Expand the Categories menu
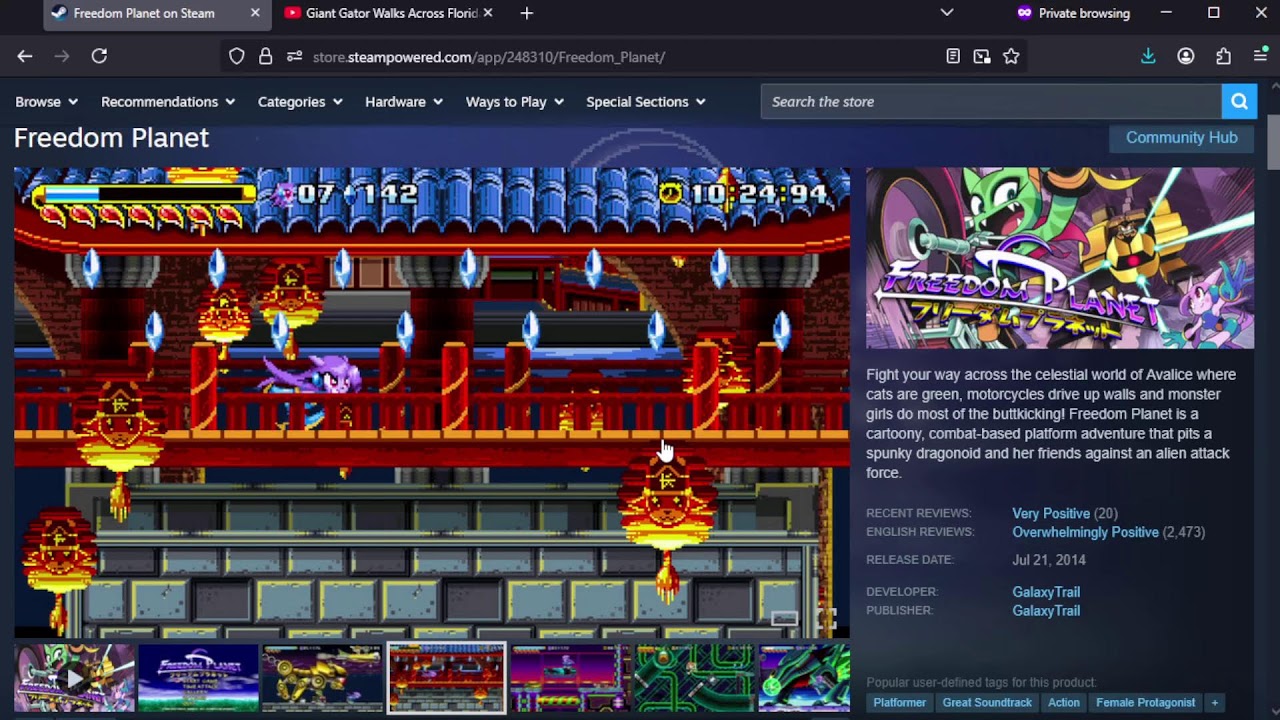Screen dimensions: 1280x720 tap(300, 102)
